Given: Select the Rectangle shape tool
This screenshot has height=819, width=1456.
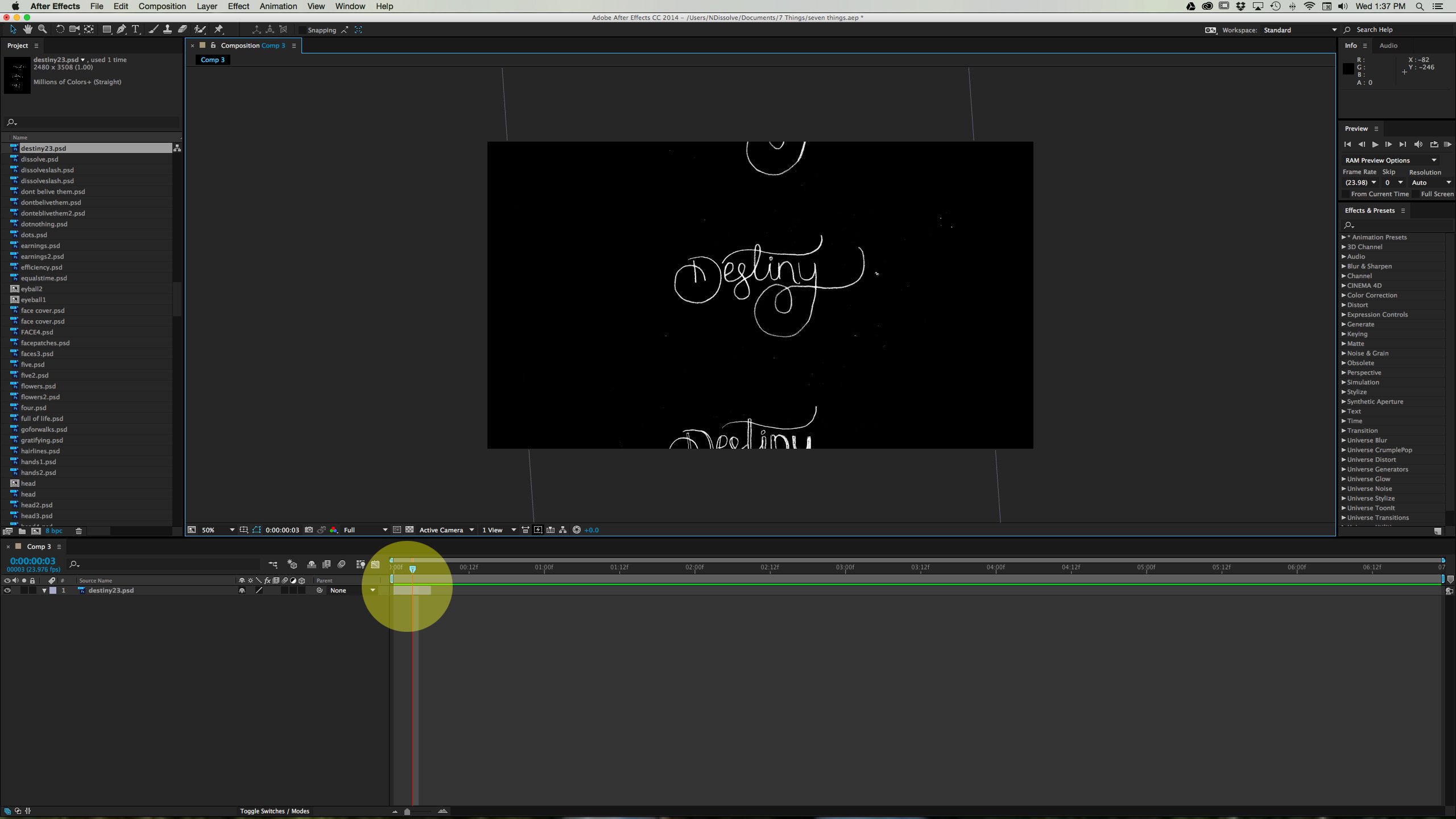Looking at the screenshot, I should coord(106,29).
